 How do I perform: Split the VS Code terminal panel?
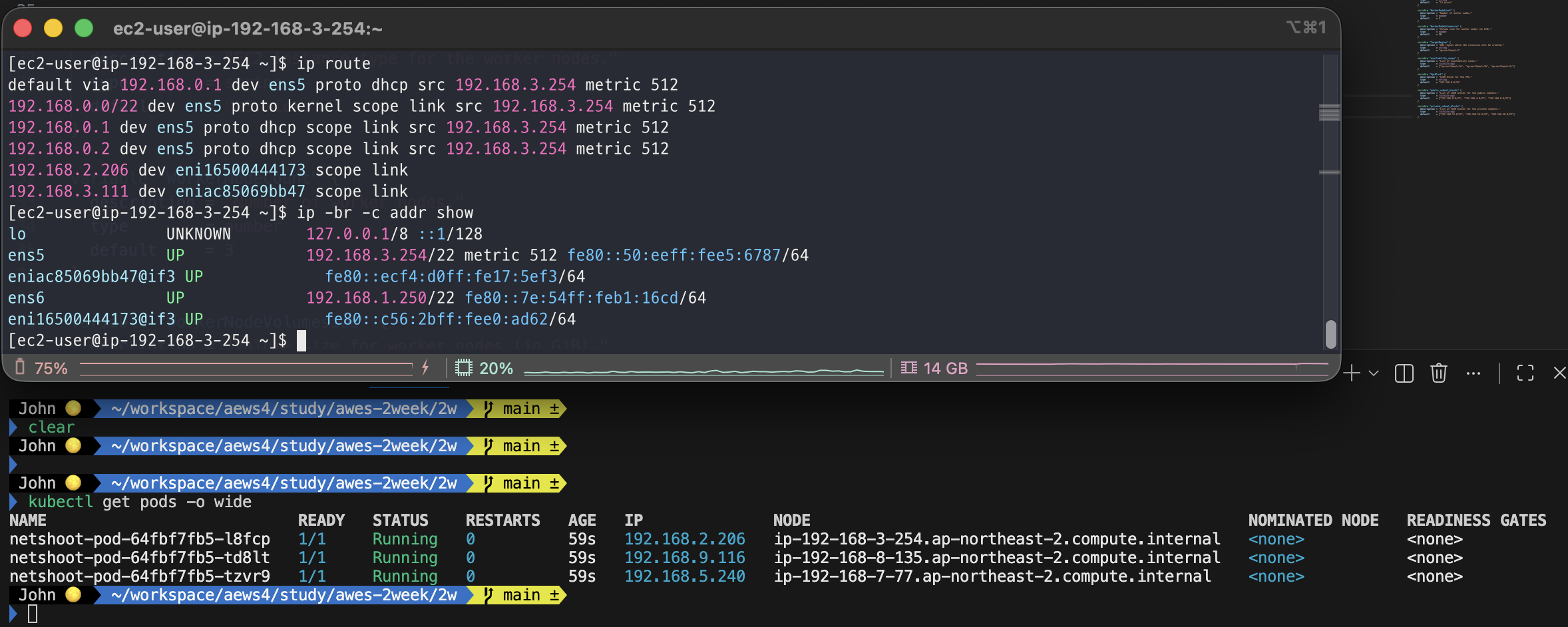click(1404, 373)
